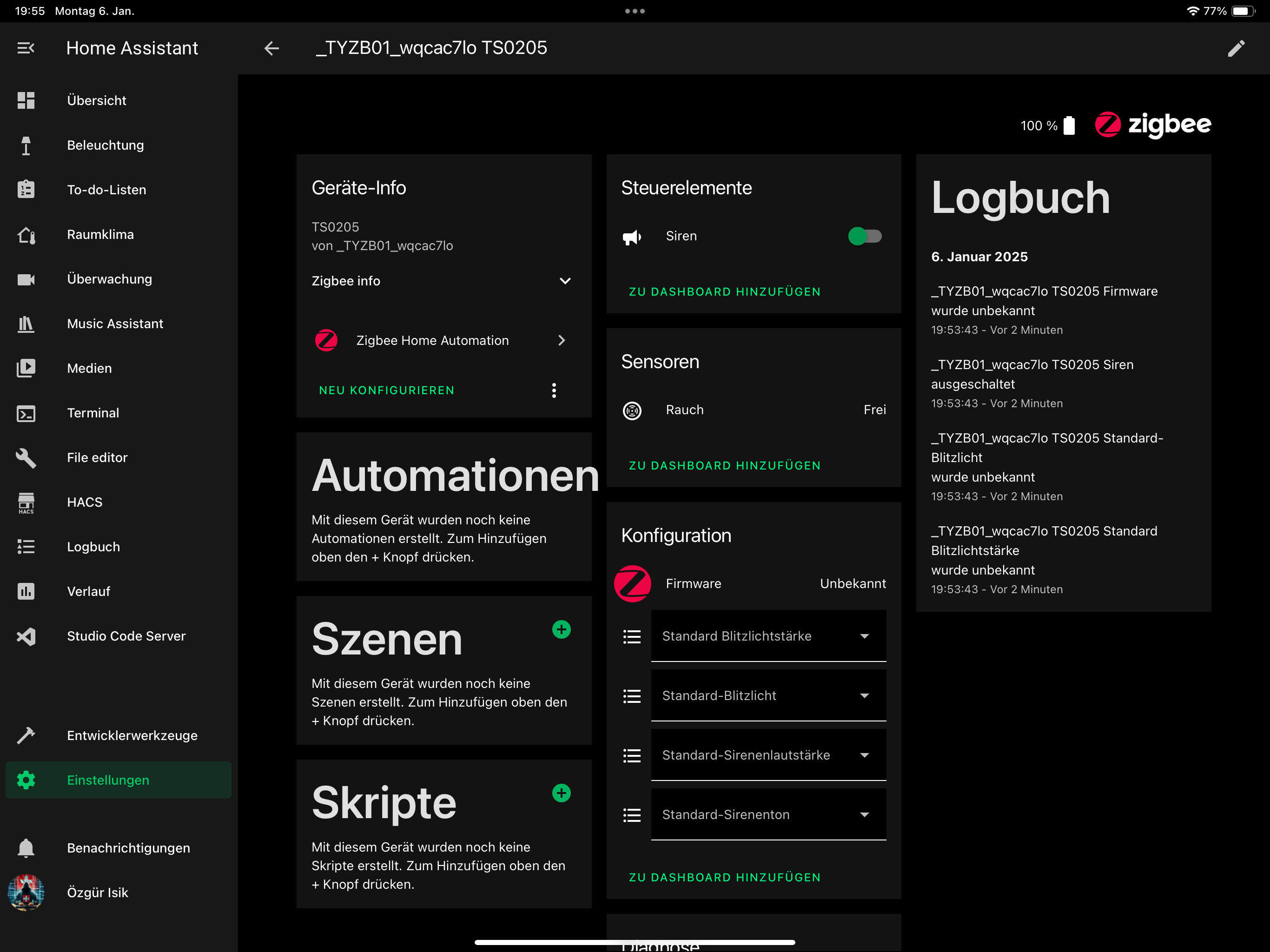Open the Studio Code Server icon
Image resolution: width=1270 pixels, height=952 pixels.
point(26,636)
